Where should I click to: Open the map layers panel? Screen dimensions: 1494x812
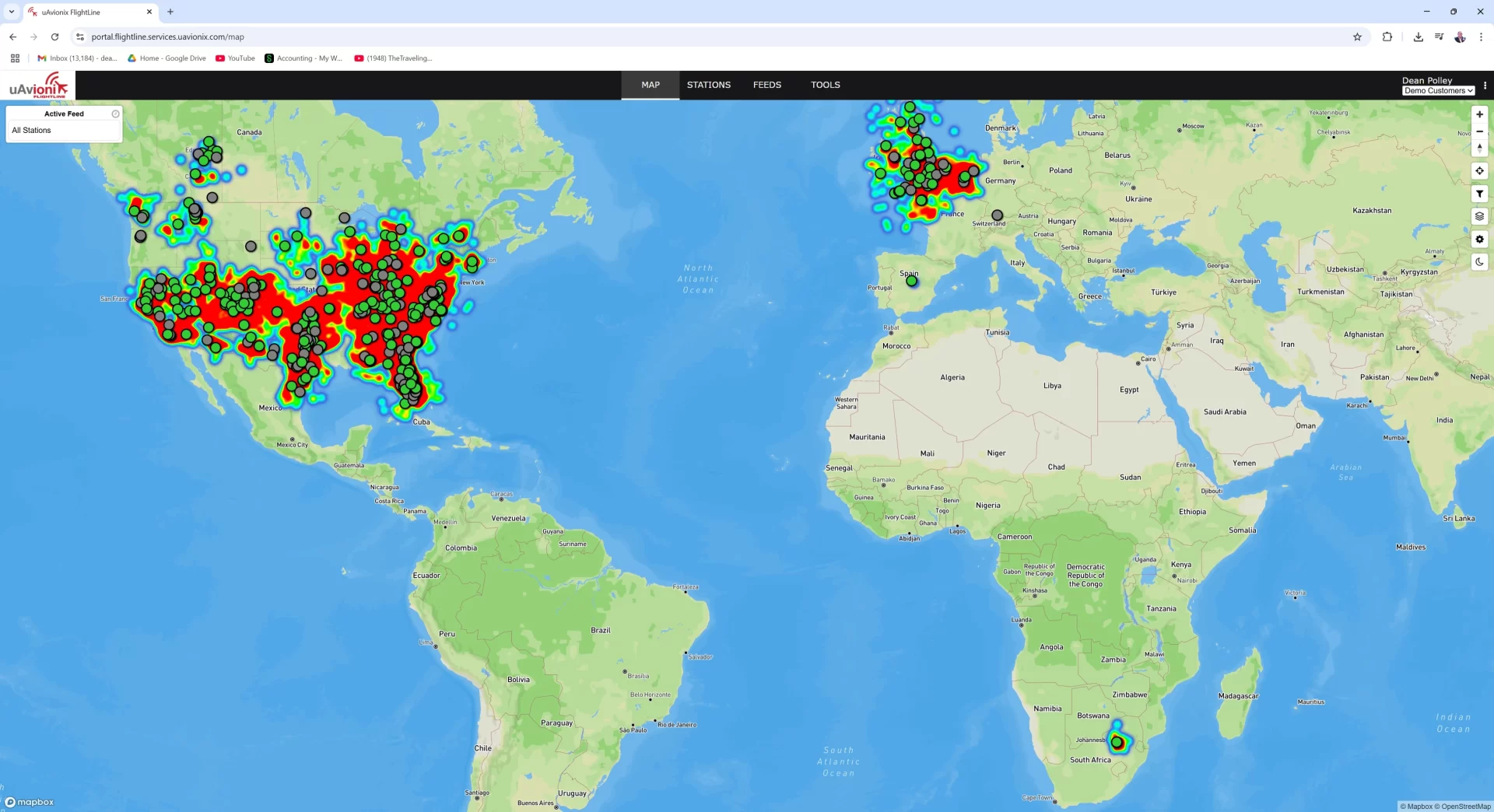[x=1479, y=216]
